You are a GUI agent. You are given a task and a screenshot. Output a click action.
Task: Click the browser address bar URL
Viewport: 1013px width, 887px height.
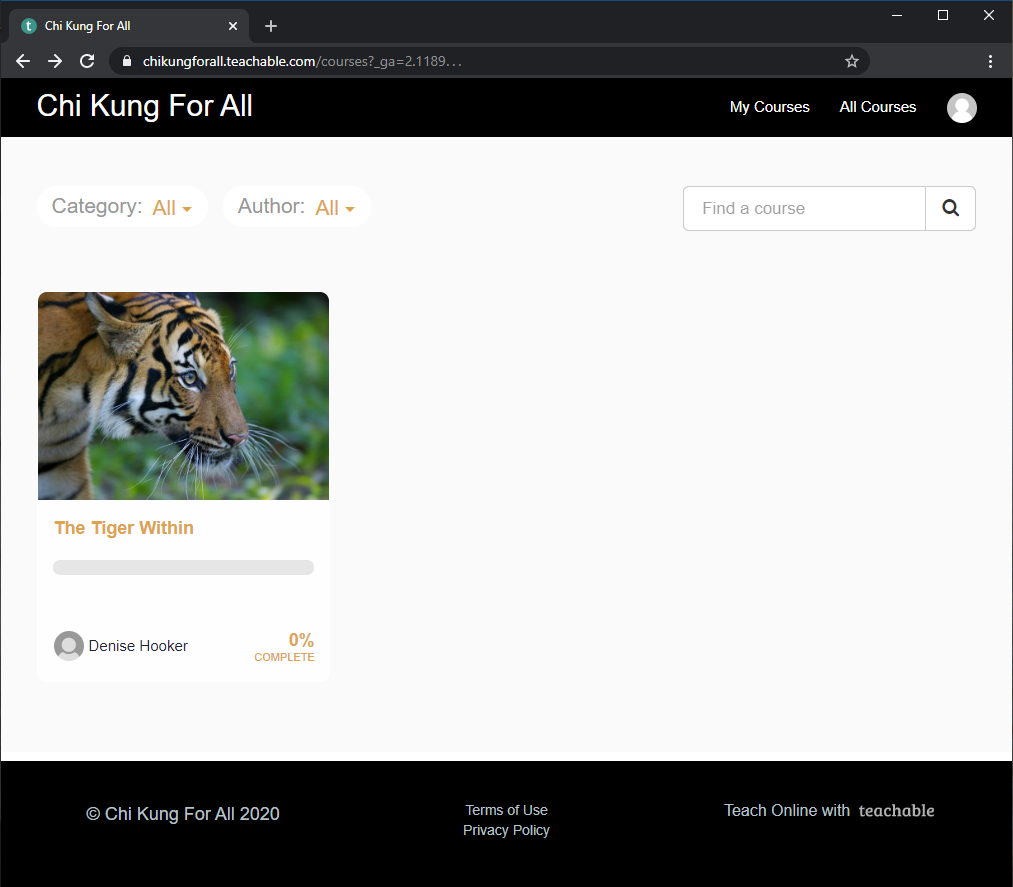(x=302, y=61)
